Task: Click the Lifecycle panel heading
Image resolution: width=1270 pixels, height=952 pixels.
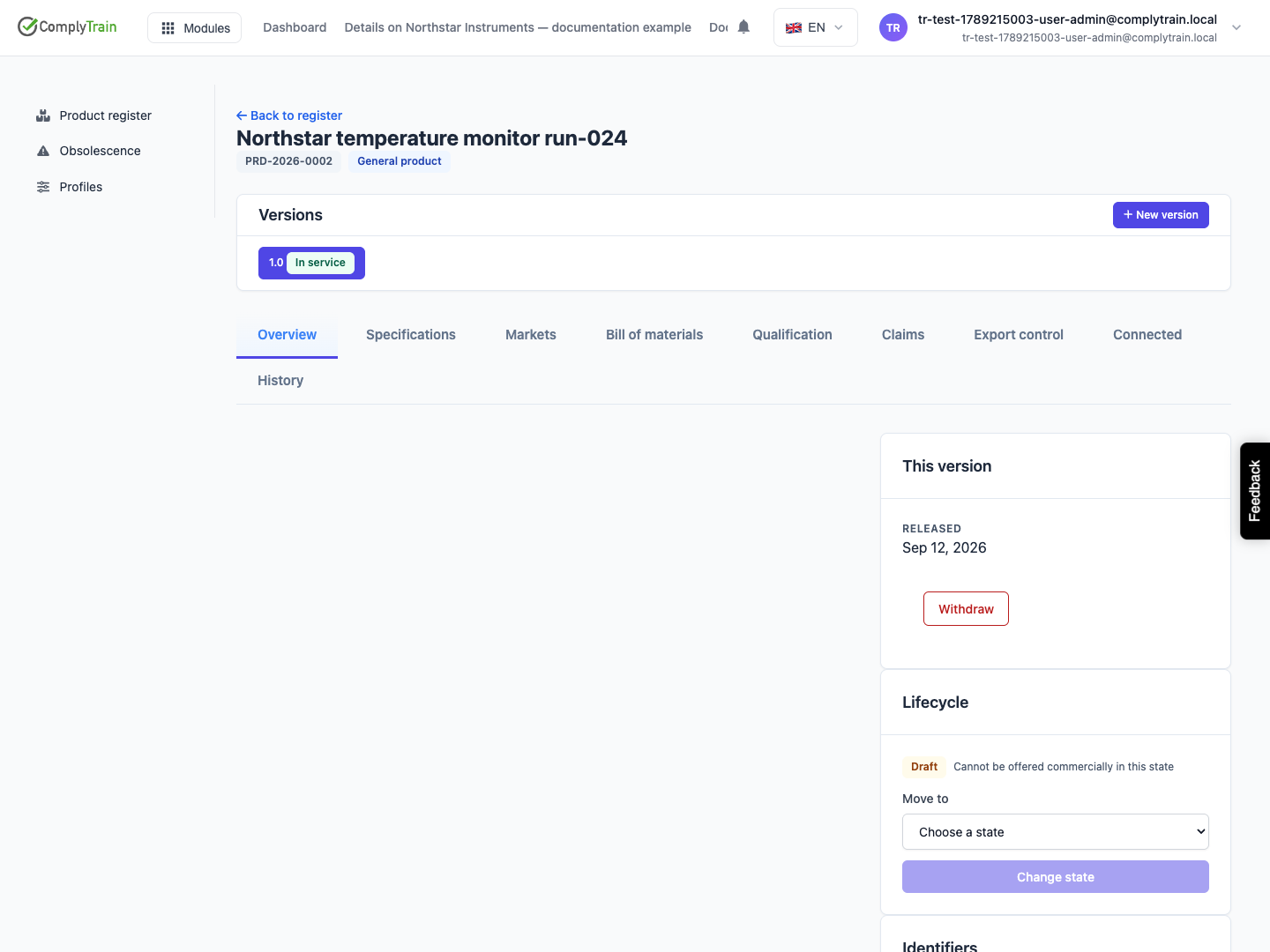Action: (x=935, y=703)
